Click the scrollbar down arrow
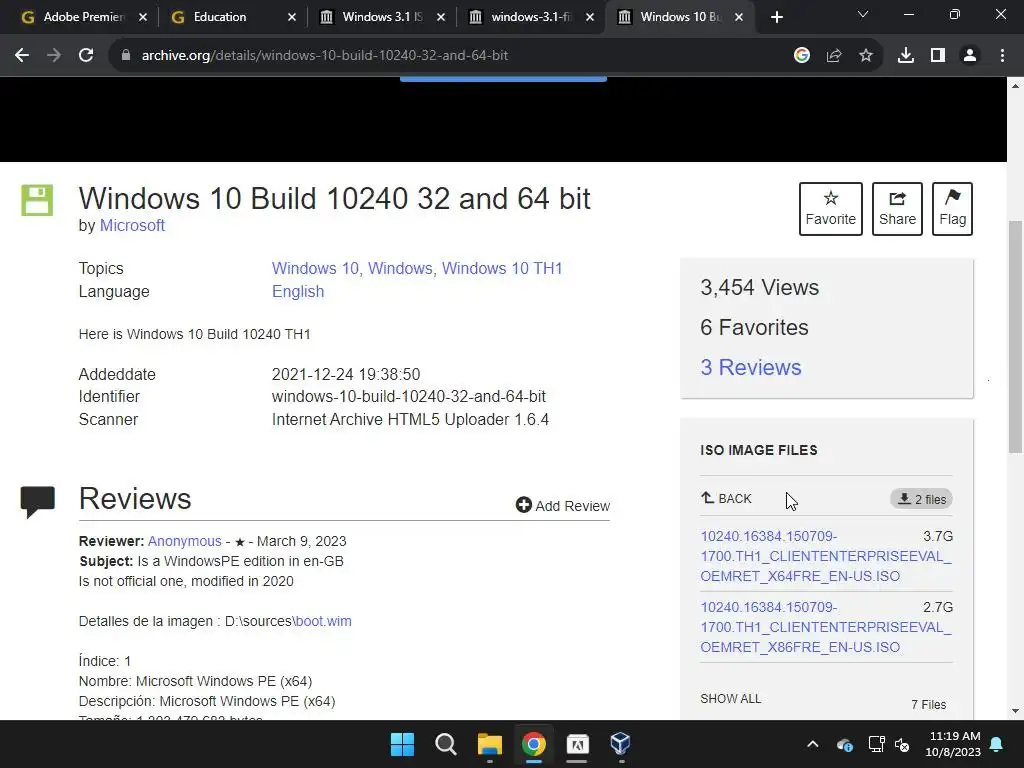 [1016, 711]
